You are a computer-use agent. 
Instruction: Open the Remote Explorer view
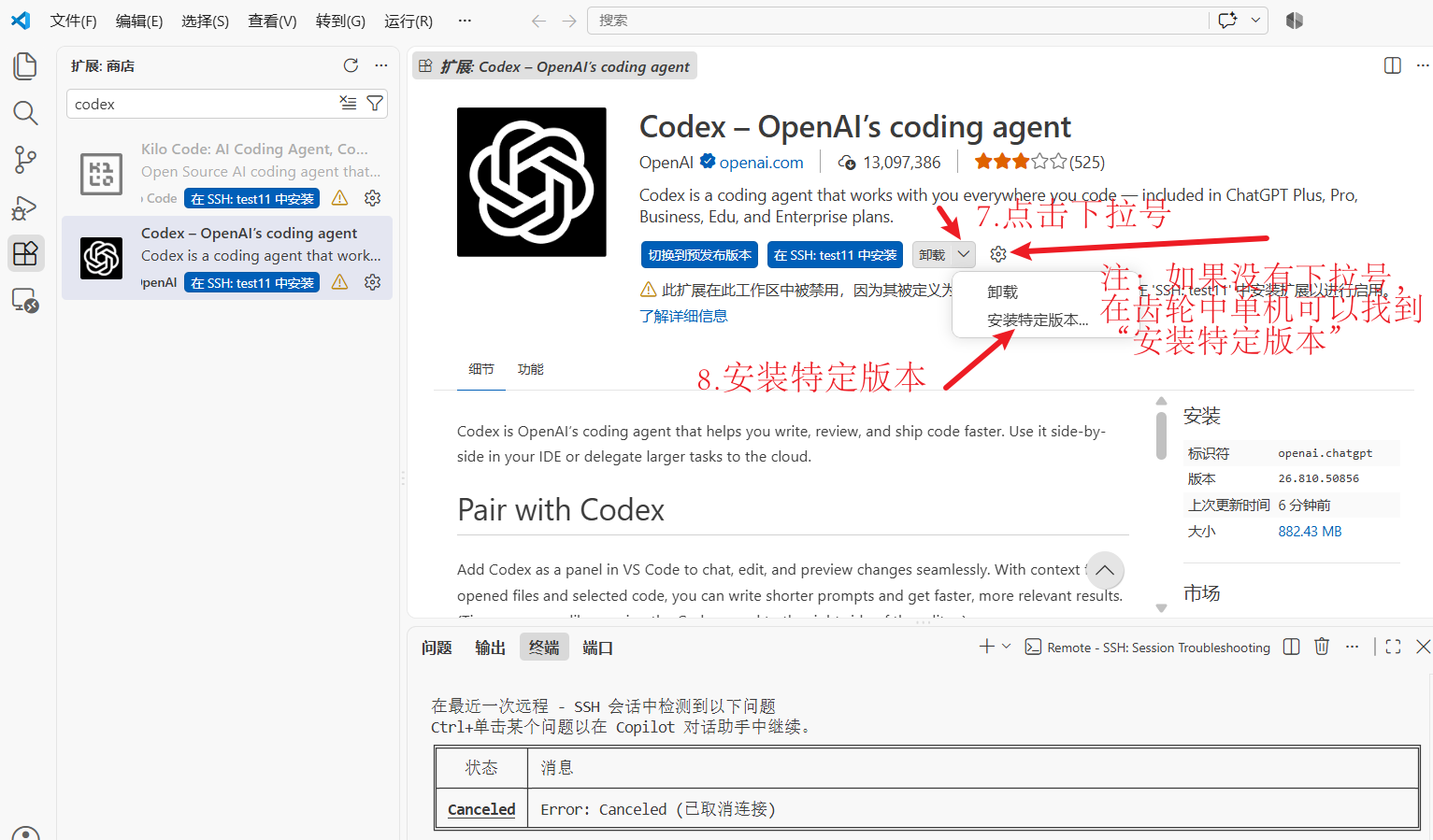[x=25, y=301]
